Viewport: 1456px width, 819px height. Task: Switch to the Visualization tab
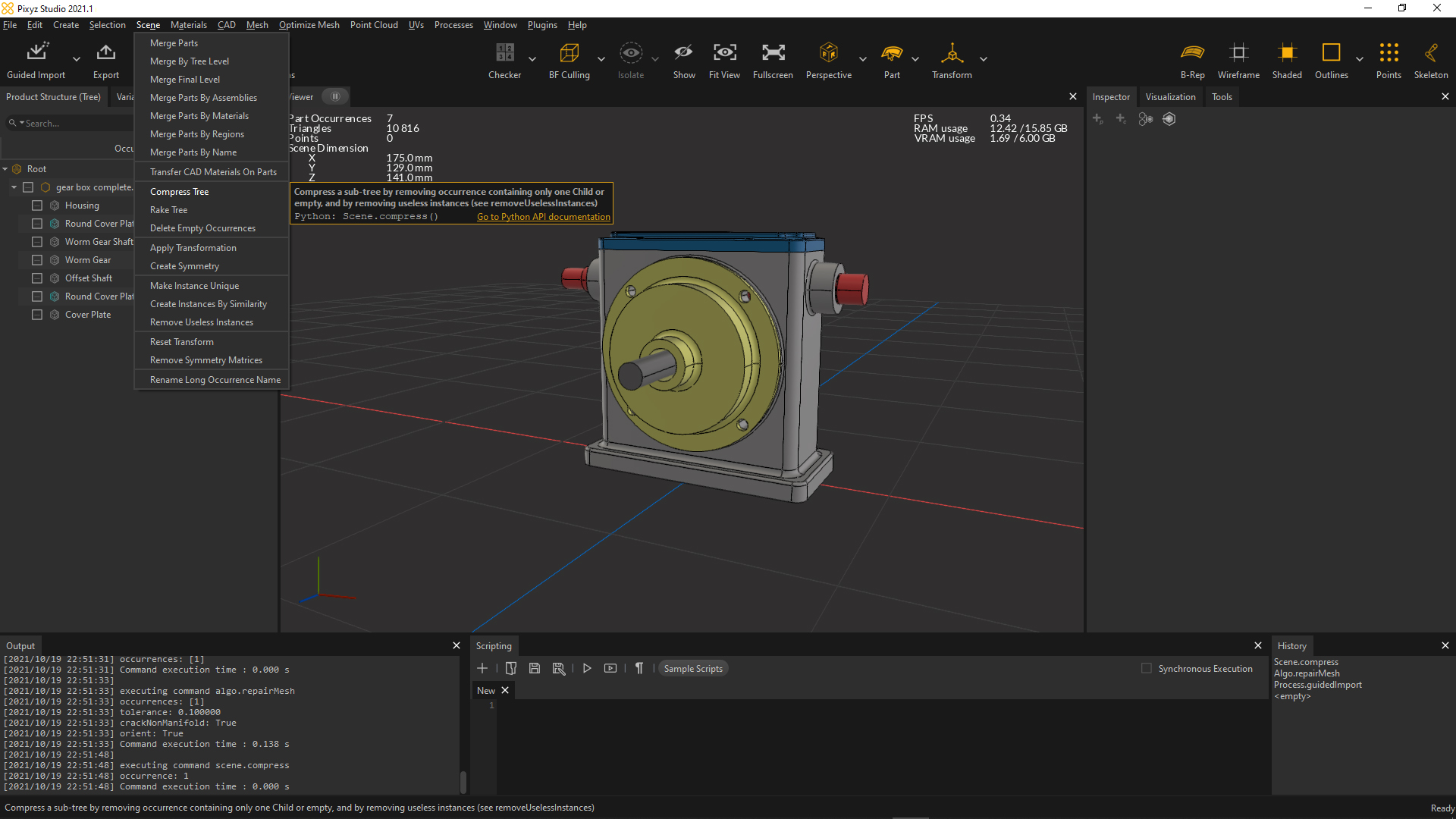coord(1170,97)
